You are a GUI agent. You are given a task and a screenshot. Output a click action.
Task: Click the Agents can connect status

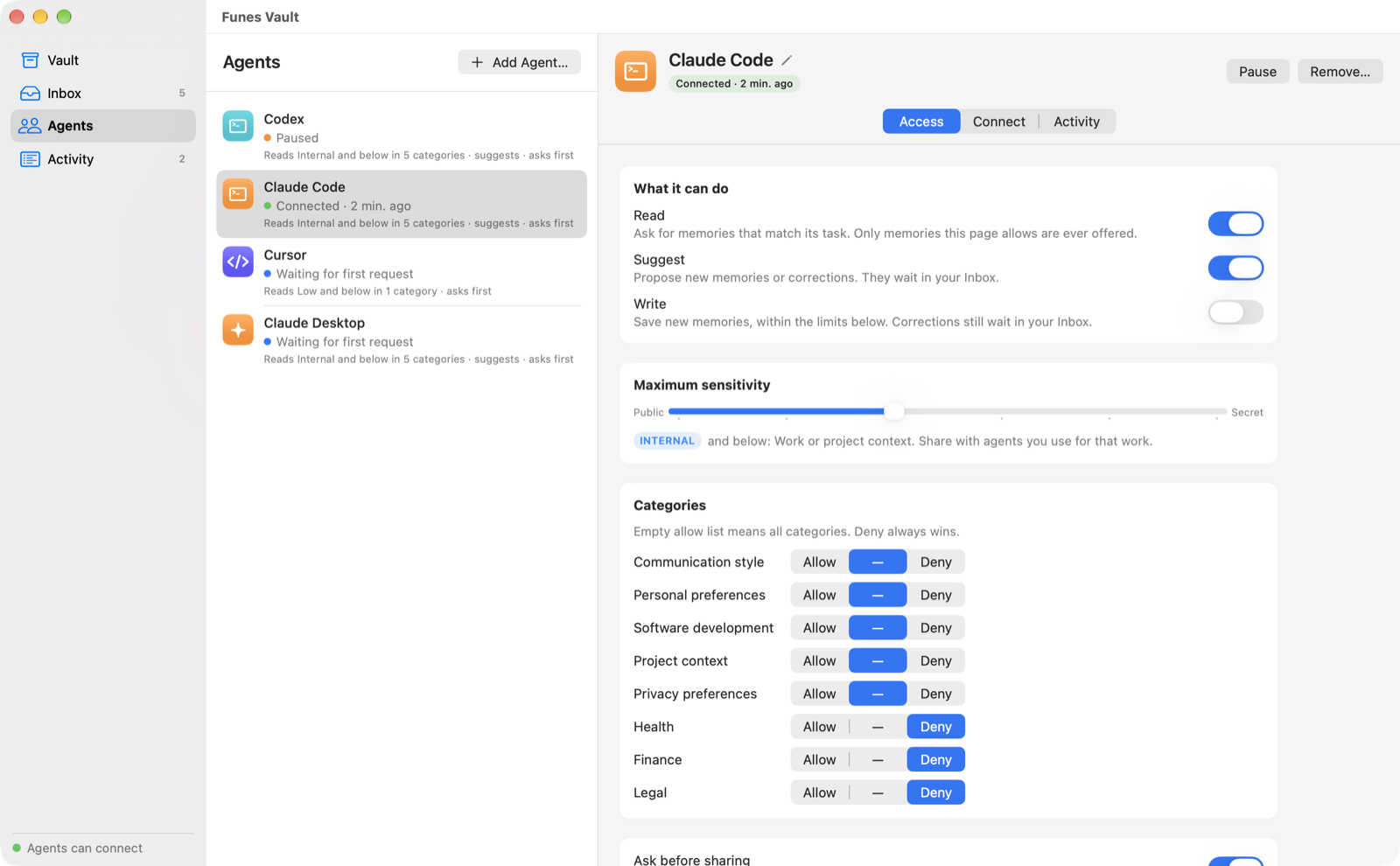click(78, 849)
